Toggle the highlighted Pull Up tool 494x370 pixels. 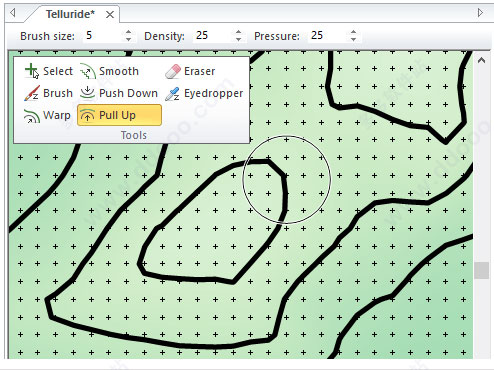pos(119,115)
